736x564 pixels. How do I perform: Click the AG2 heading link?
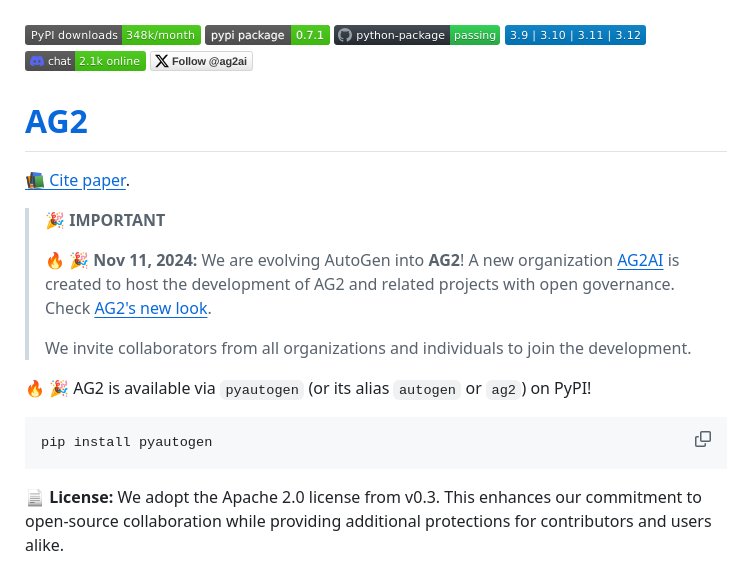click(56, 122)
